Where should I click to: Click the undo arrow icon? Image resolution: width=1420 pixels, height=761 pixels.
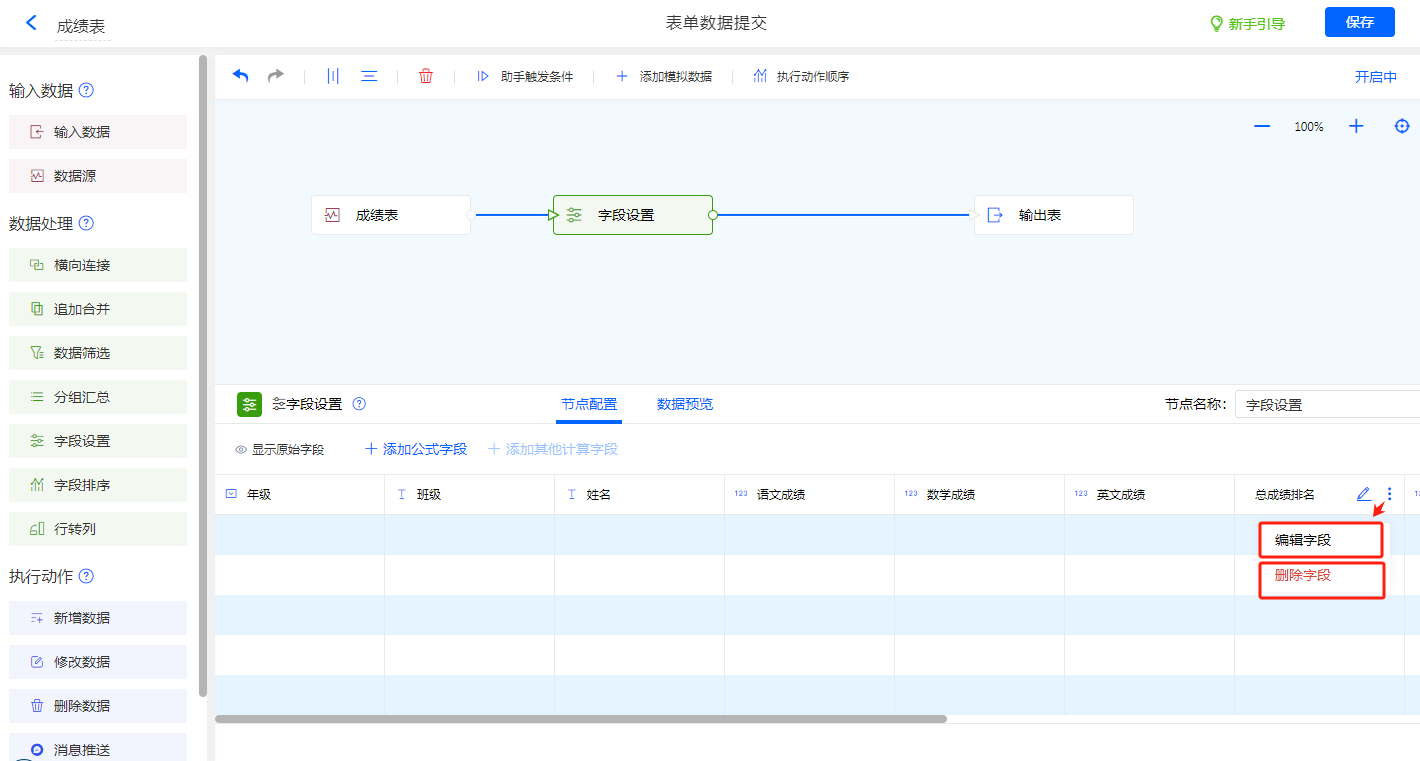(x=241, y=76)
